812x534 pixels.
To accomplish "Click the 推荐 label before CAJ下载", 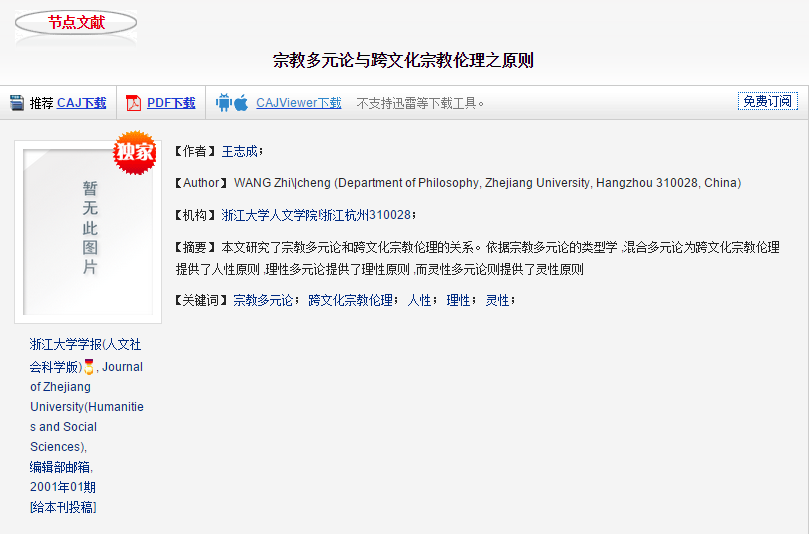I will coord(41,103).
